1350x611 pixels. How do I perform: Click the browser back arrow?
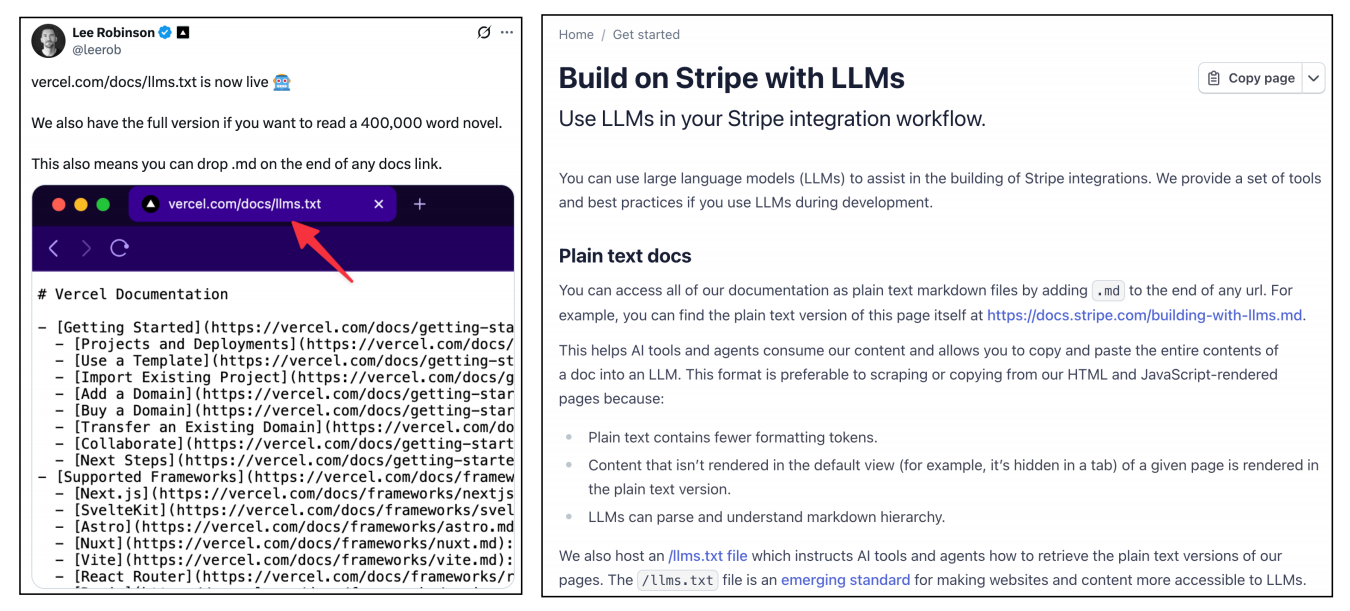point(54,248)
